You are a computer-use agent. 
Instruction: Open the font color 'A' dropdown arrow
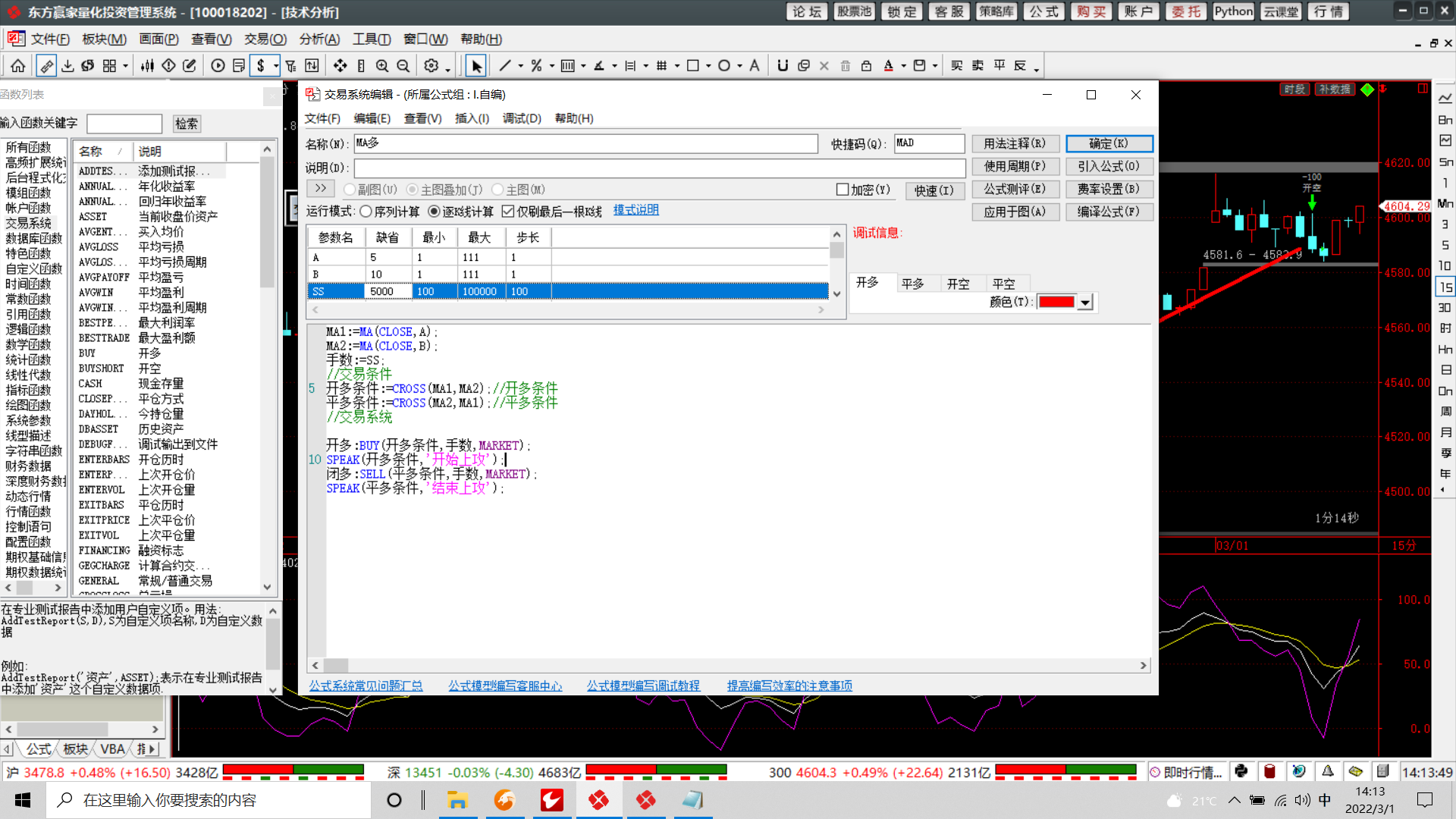[904, 66]
